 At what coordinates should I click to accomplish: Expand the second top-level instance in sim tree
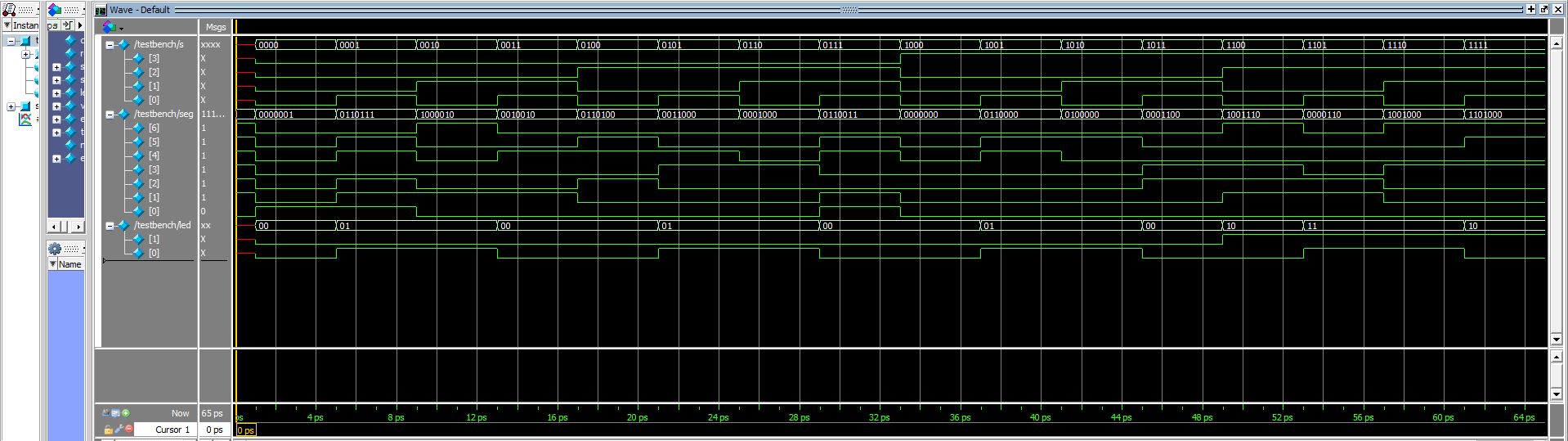[11, 106]
